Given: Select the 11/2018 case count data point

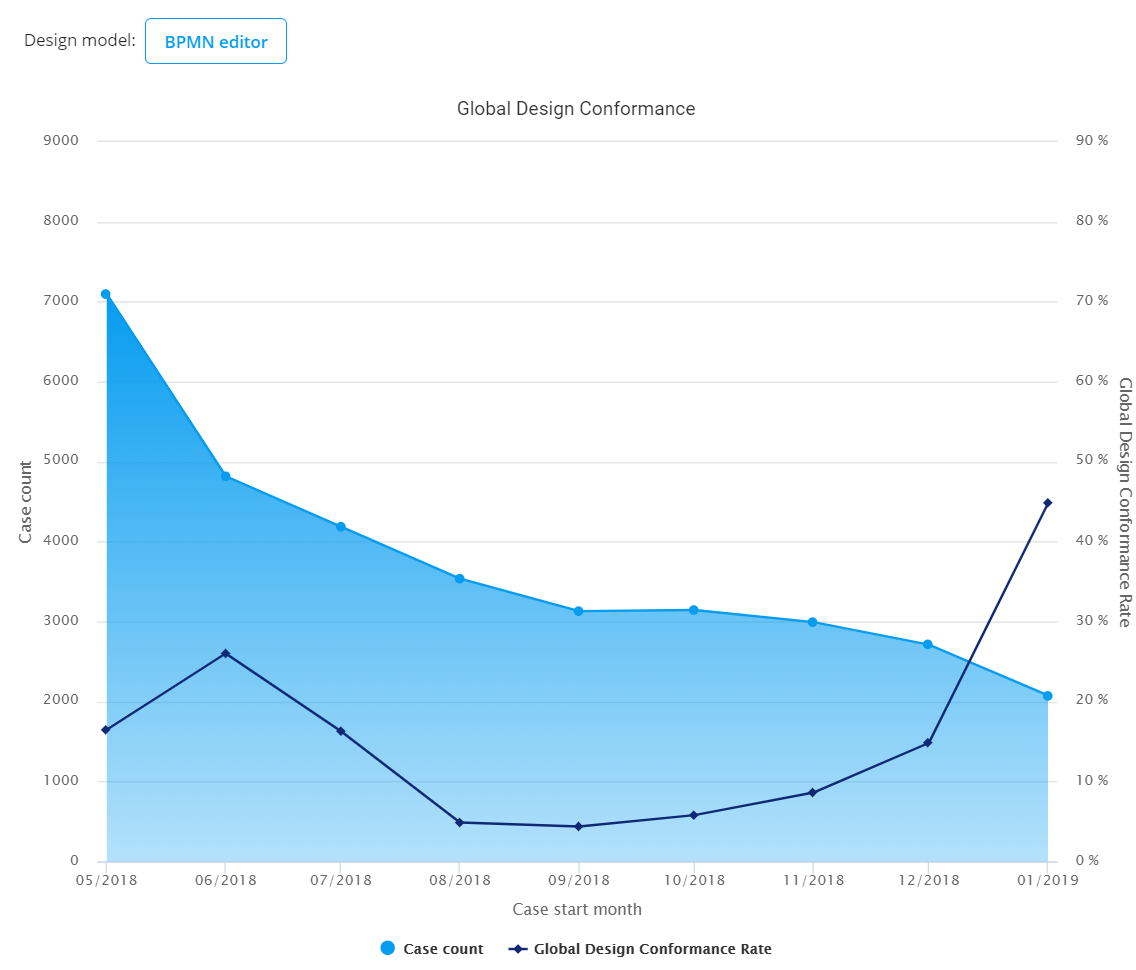Looking at the screenshot, I should [812, 622].
